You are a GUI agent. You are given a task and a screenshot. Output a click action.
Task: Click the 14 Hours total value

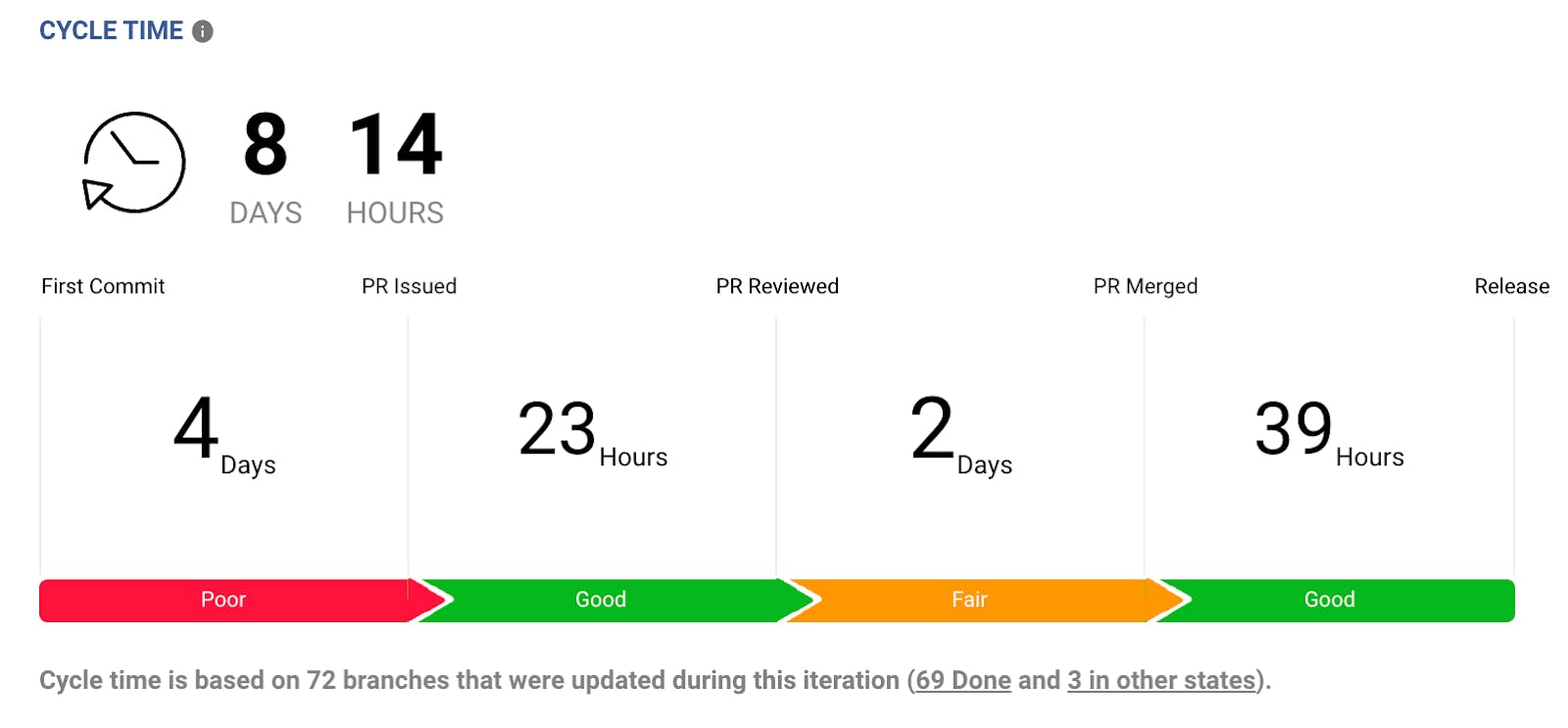pyautogui.click(x=396, y=167)
